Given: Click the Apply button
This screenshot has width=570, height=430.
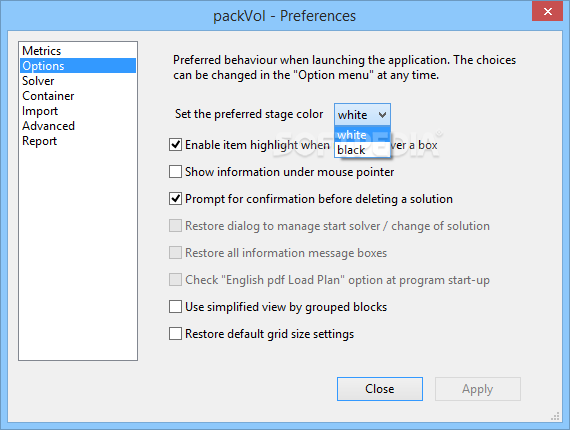Looking at the screenshot, I should [478, 389].
